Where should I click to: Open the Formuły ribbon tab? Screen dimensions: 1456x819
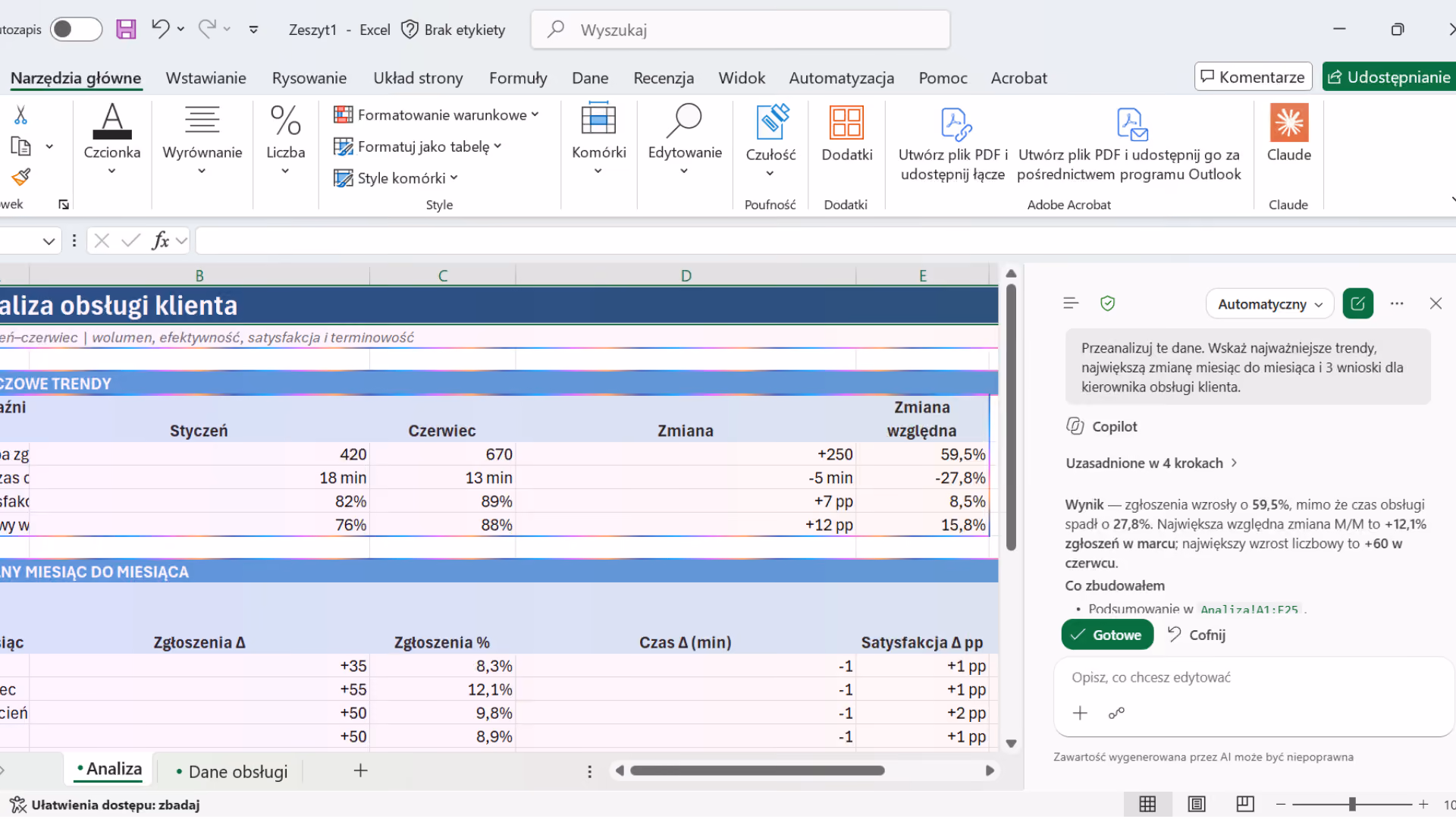tap(518, 78)
